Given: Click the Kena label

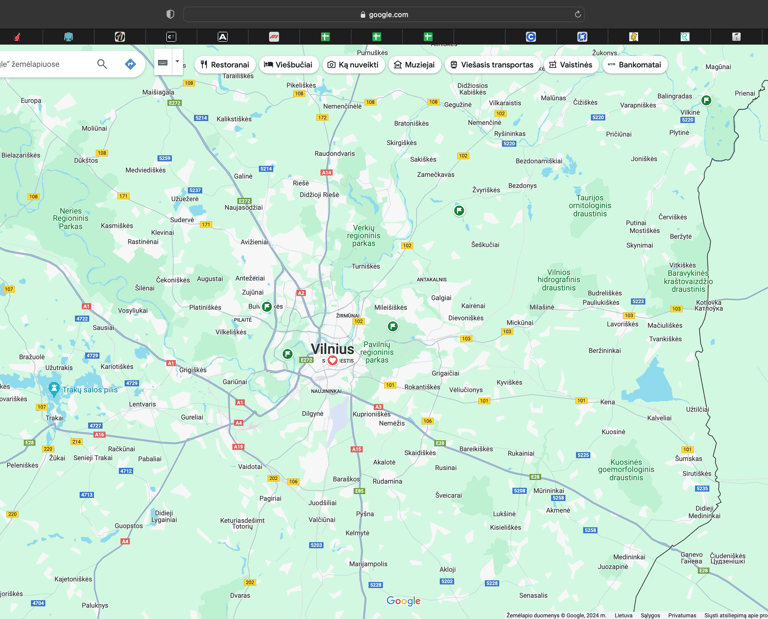Looking at the screenshot, I should [x=607, y=402].
